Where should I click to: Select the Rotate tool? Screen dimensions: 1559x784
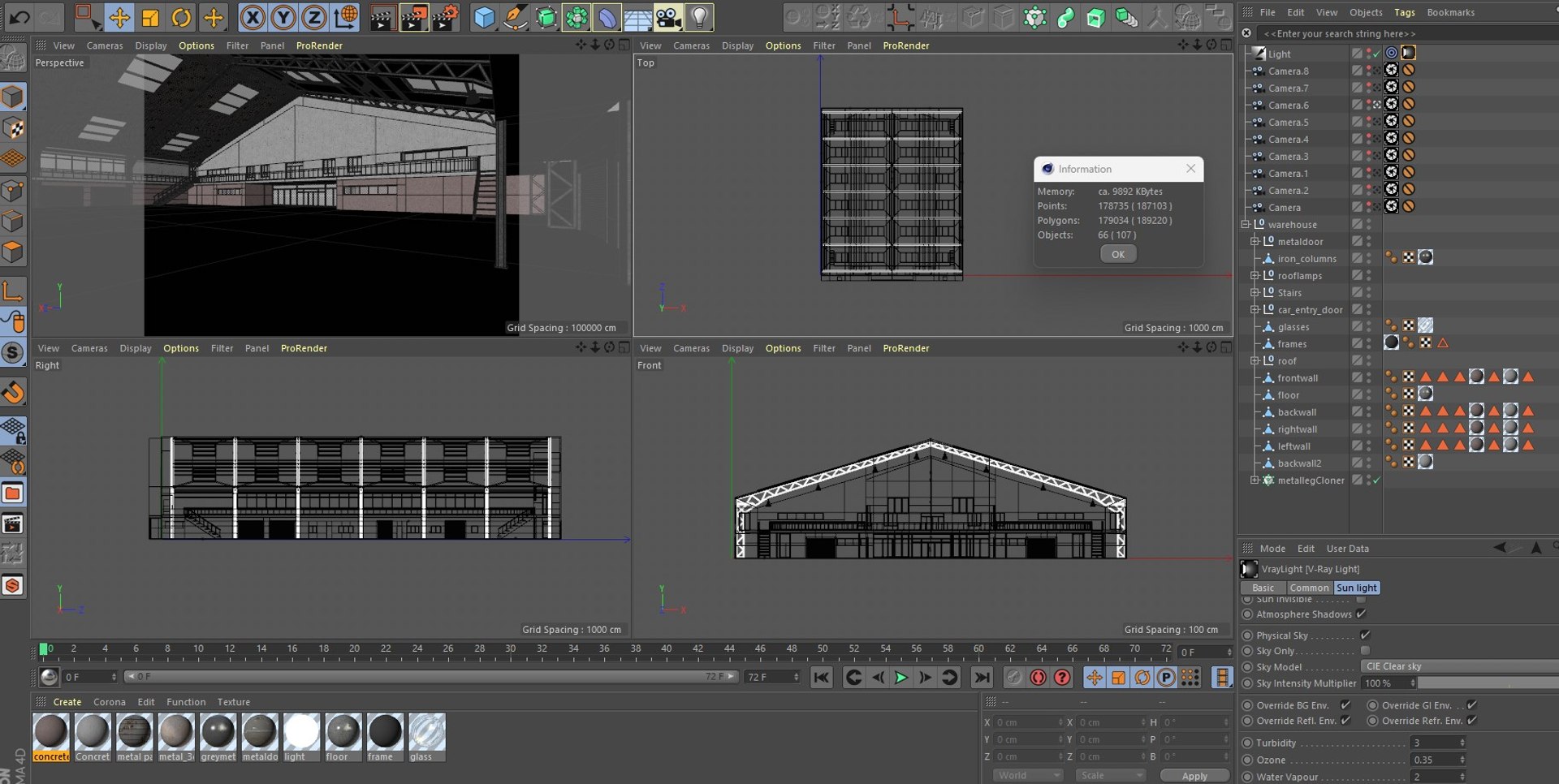click(x=181, y=17)
